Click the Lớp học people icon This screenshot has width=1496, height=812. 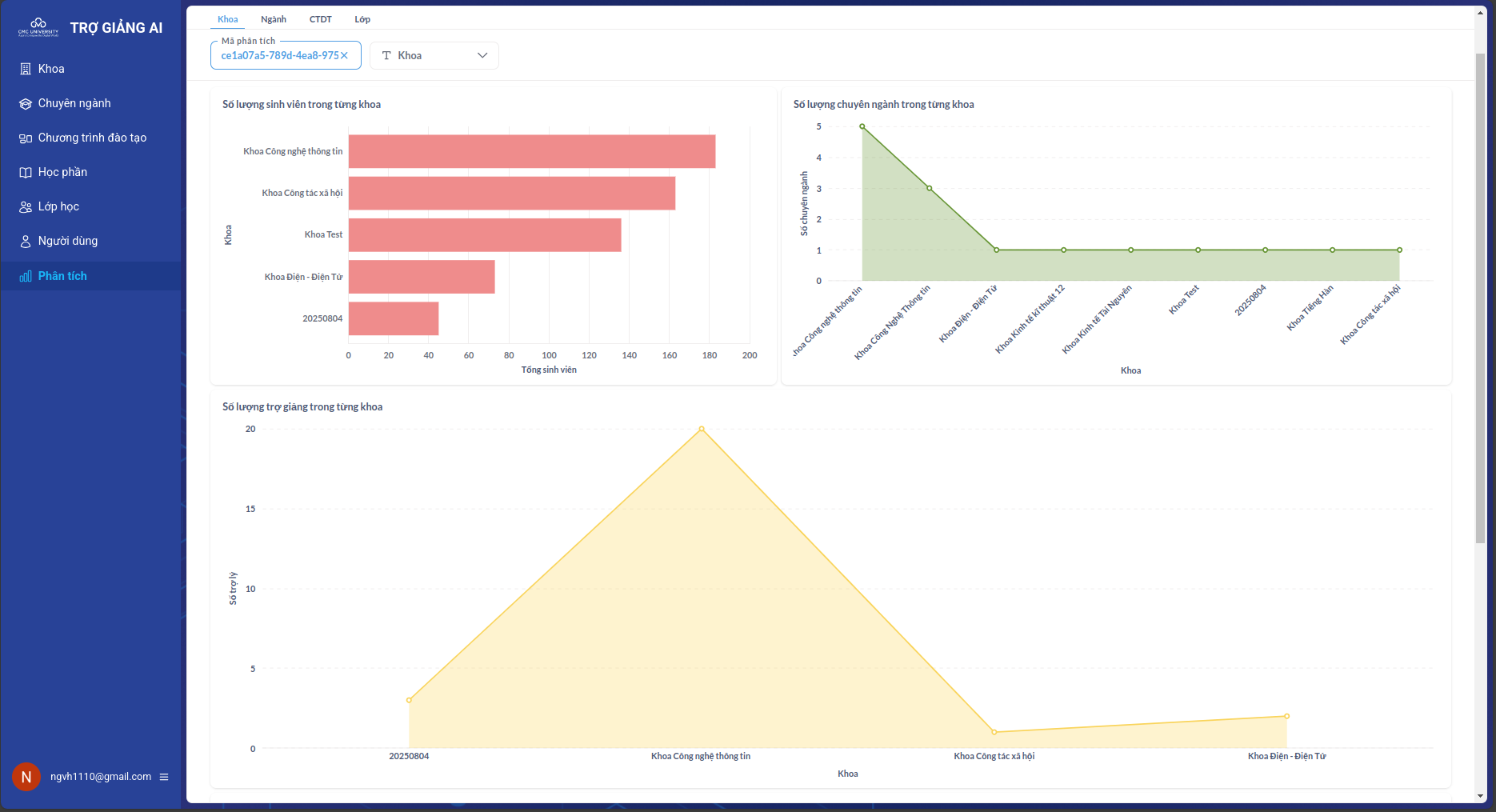click(x=26, y=206)
